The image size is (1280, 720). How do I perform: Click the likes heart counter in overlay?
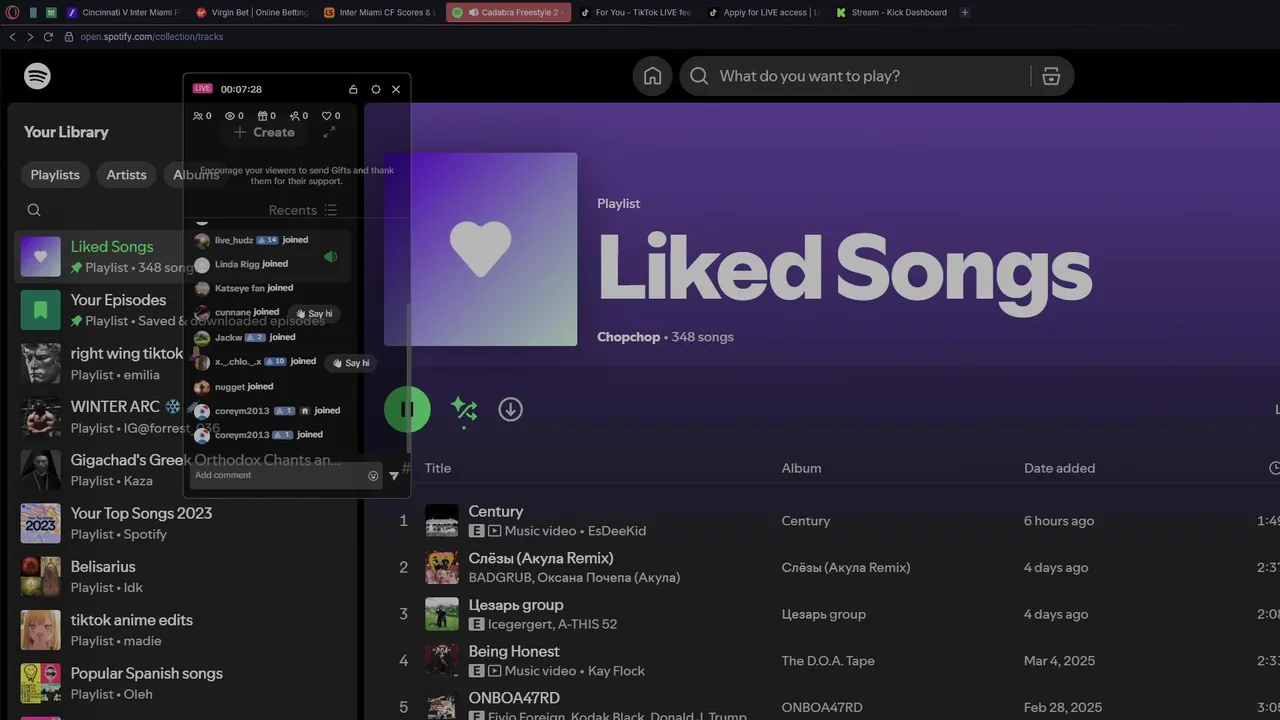(326, 116)
